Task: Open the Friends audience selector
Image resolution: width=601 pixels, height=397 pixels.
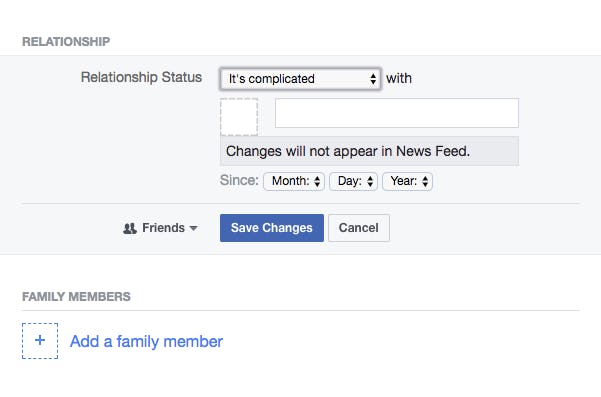Action: pyautogui.click(x=160, y=228)
